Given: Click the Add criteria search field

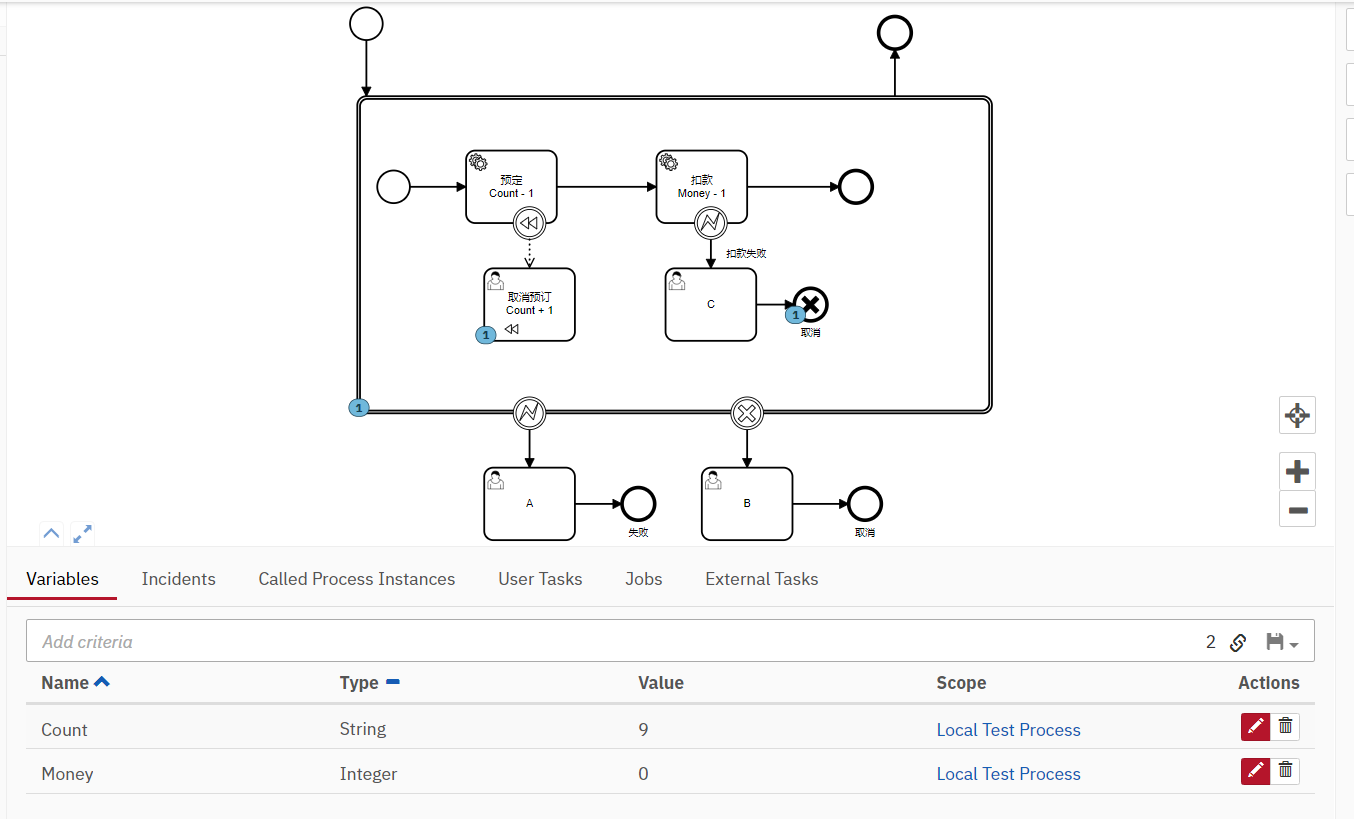Looking at the screenshot, I should click(300, 641).
